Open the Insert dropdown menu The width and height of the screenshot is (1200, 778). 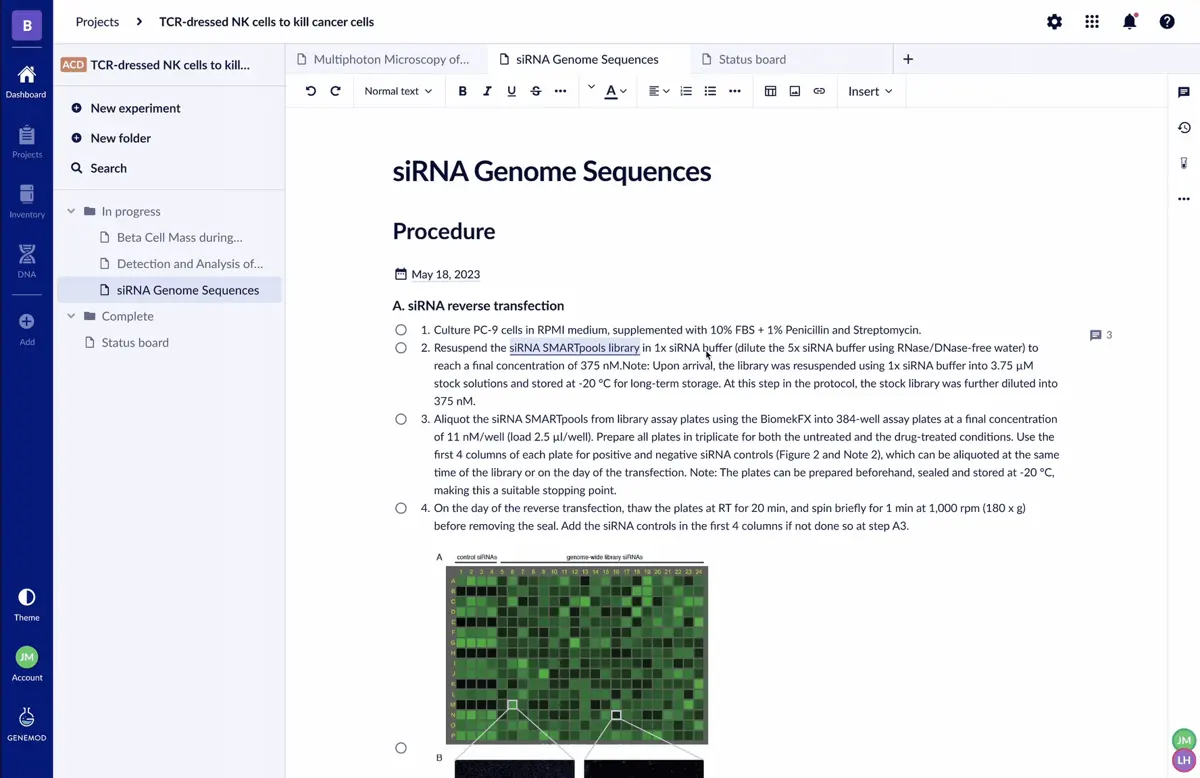point(870,91)
